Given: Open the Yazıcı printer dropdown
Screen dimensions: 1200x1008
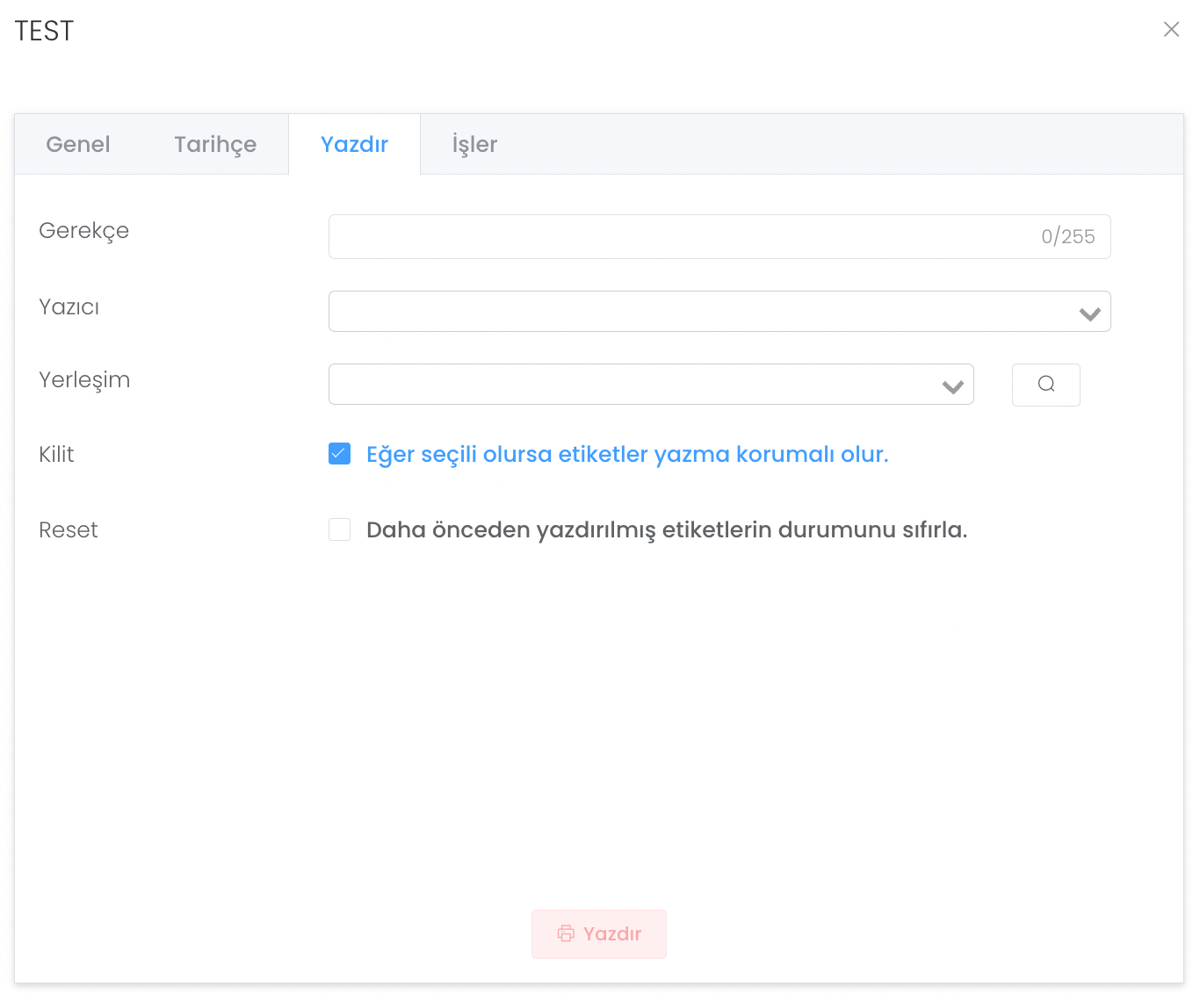Looking at the screenshot, I should (703, 312).
